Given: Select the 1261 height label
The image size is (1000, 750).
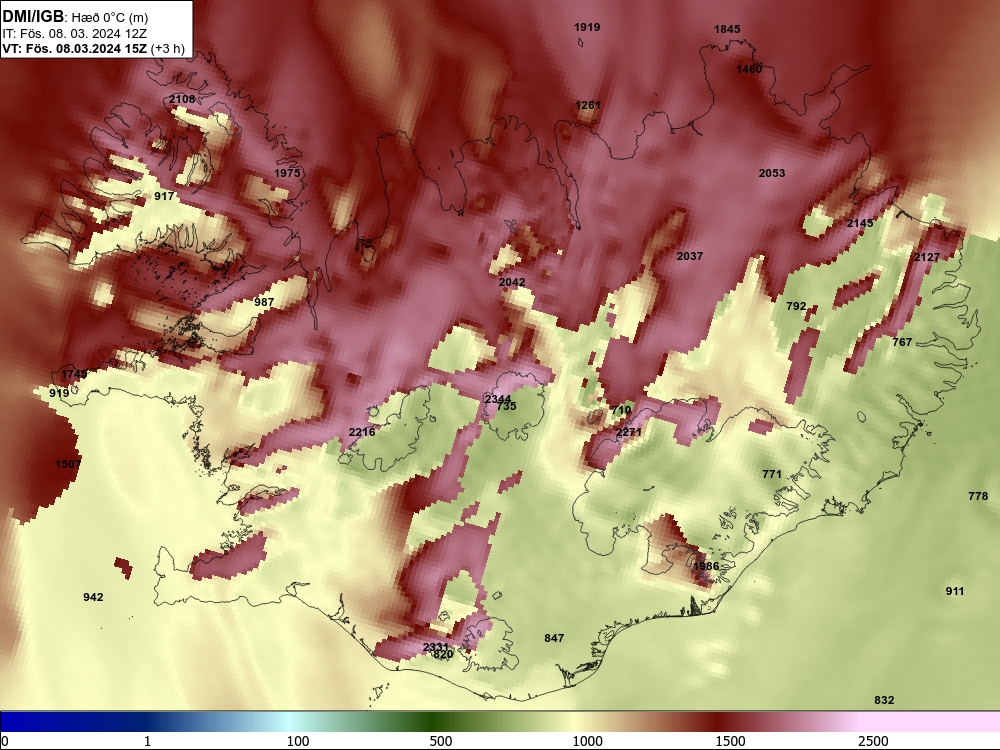Looking at the screenshot, I should tap(588, 105).
